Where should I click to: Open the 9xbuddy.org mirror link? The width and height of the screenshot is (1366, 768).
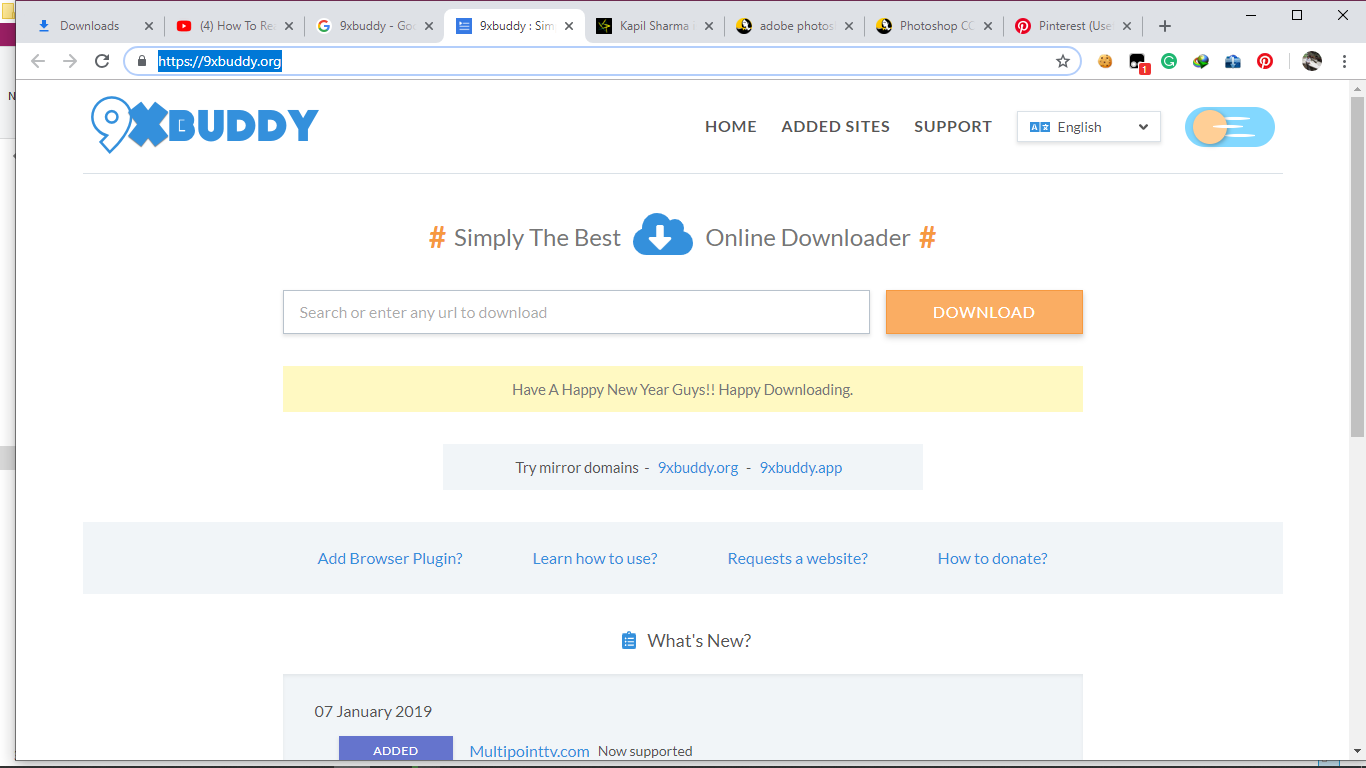[698, 467]
